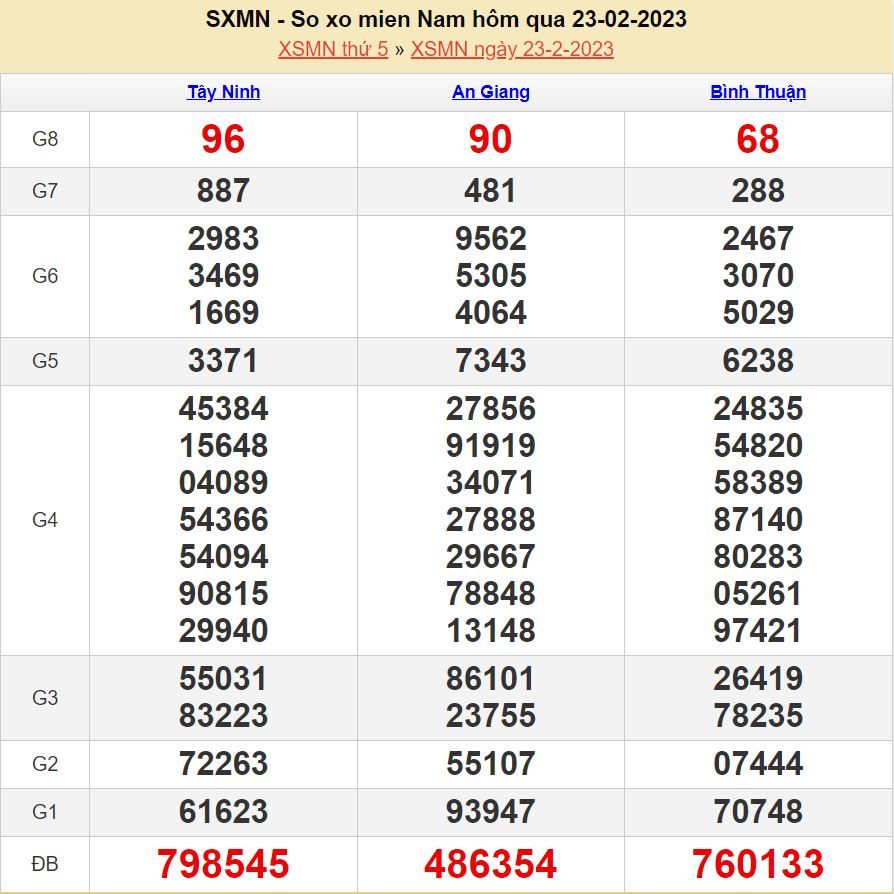Screen dimensions: 894x894
Task: Click the G2 number 72263
Action: 223,764
